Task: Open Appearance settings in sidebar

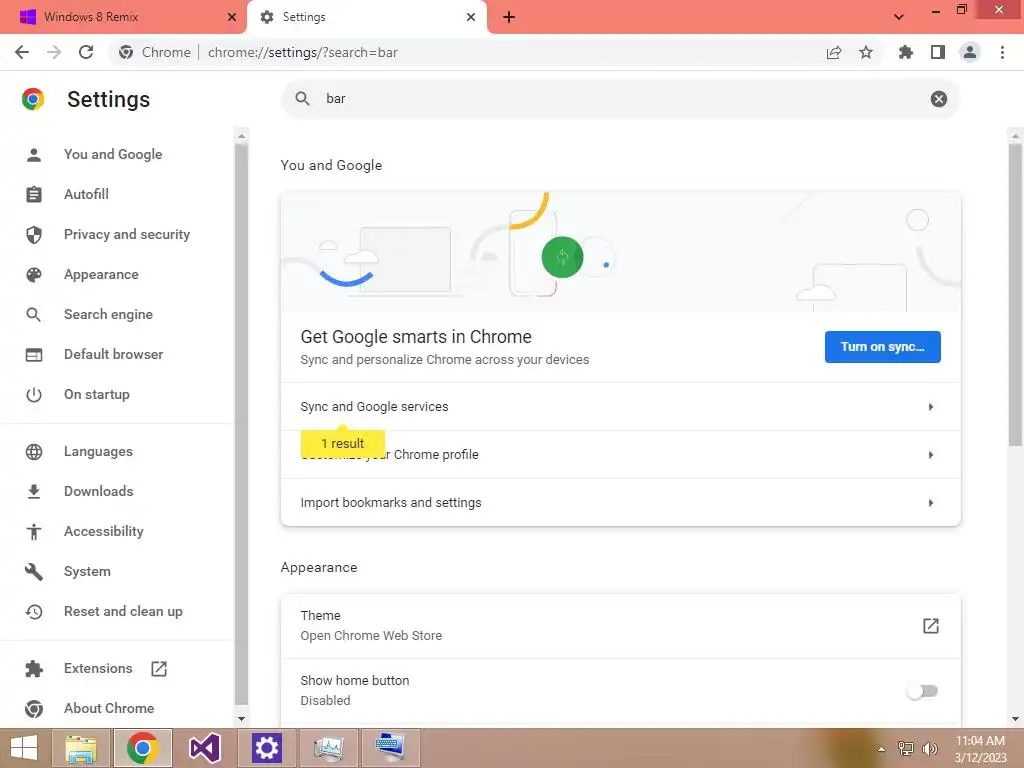Action: [x=101, y=274]
